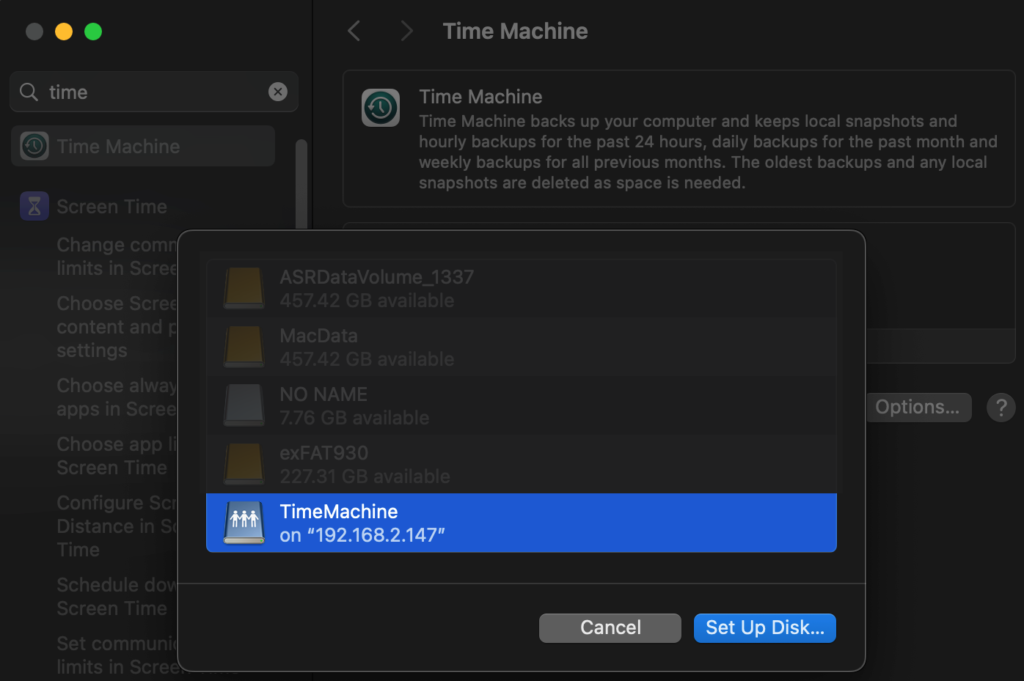Click the Time Machine header clock icon

381,108
